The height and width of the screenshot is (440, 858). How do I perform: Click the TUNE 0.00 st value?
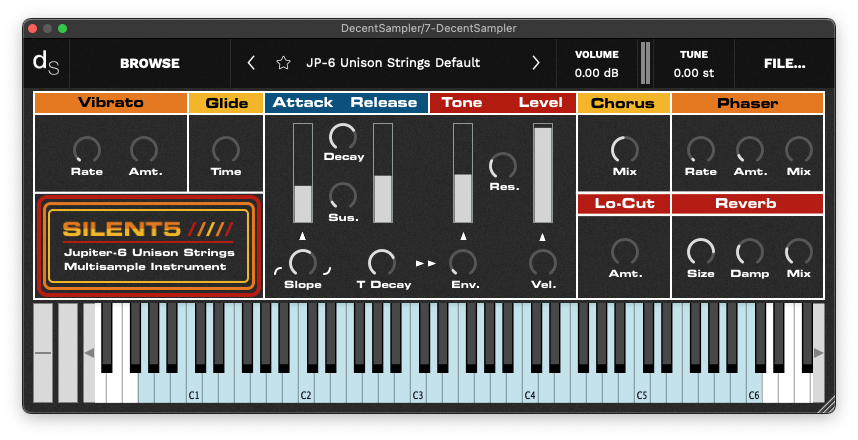(x=694, y=73)
